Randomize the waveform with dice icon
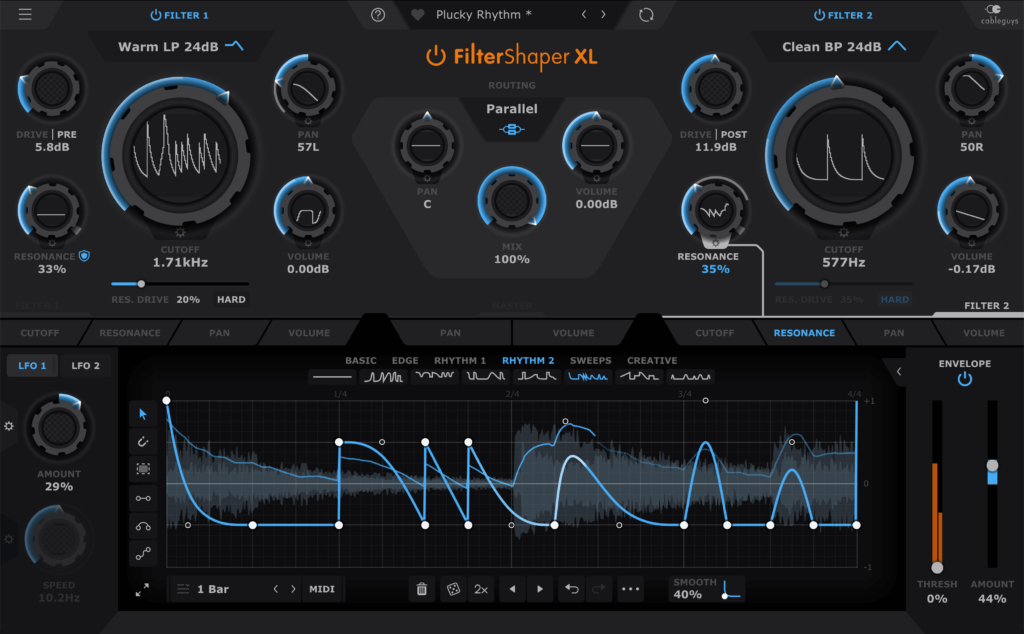This screenshot has width=1024, height=634. [453, 589]
